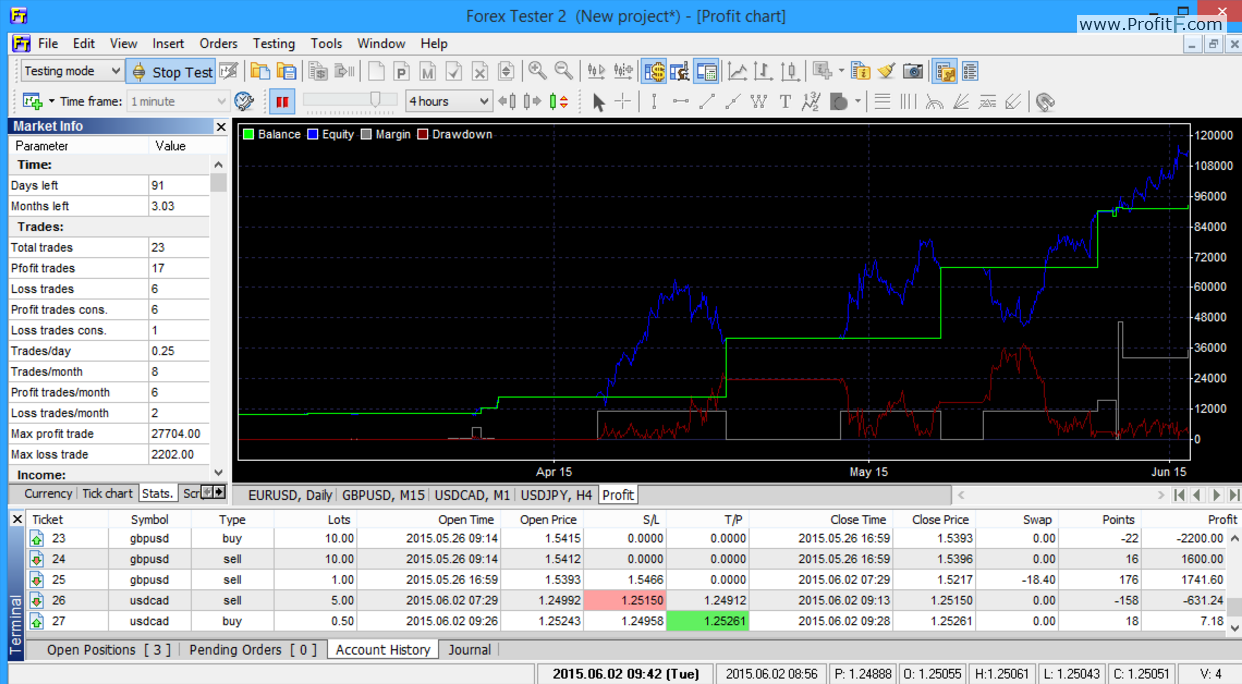Click the Zoom In magnifier icon

pyautogui.click(x=537, y=71)
